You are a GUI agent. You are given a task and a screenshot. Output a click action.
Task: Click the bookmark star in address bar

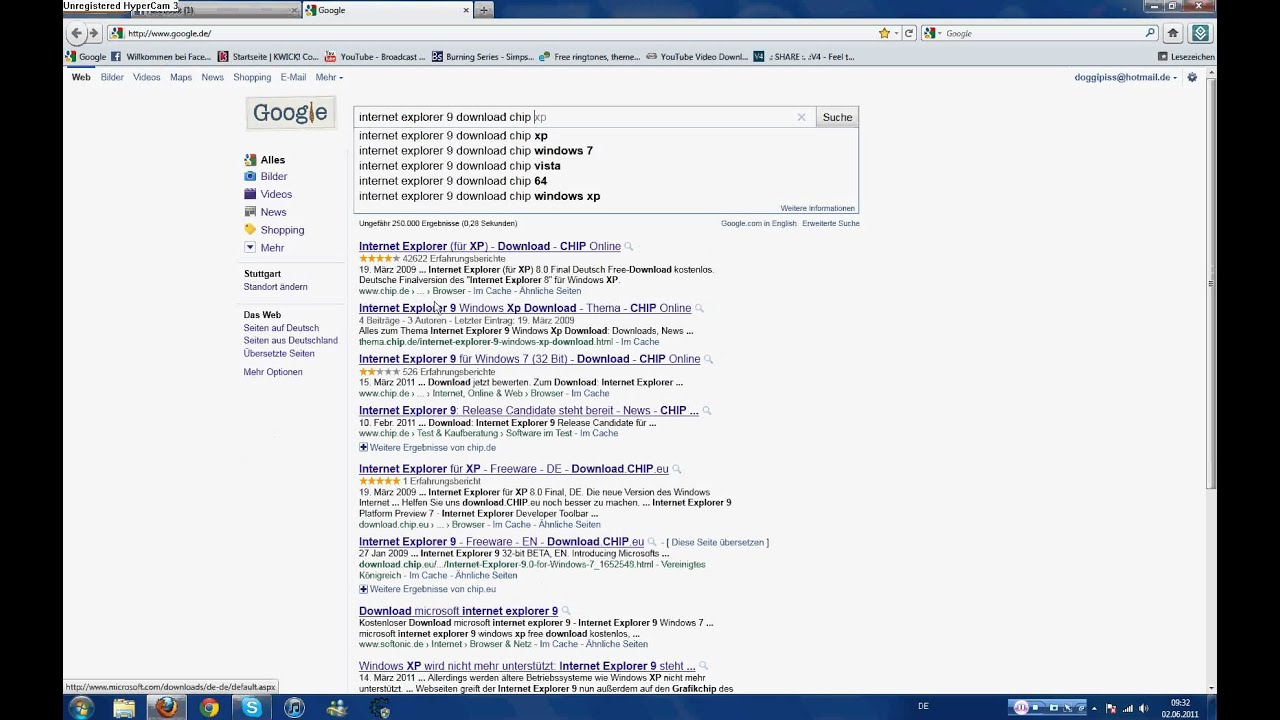tap(884, 33)
